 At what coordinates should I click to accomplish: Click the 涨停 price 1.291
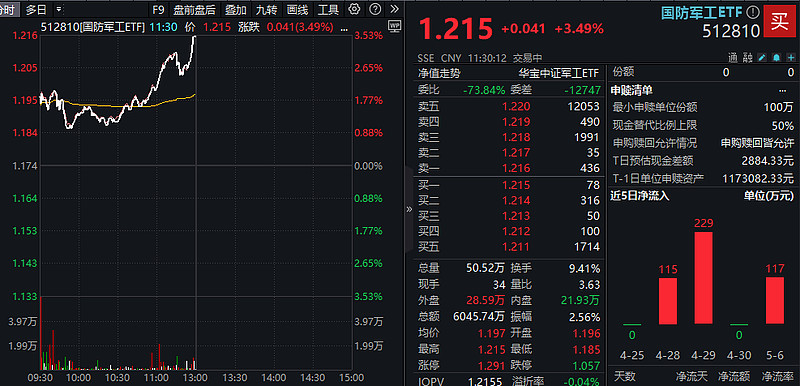(x=491, y=365)
